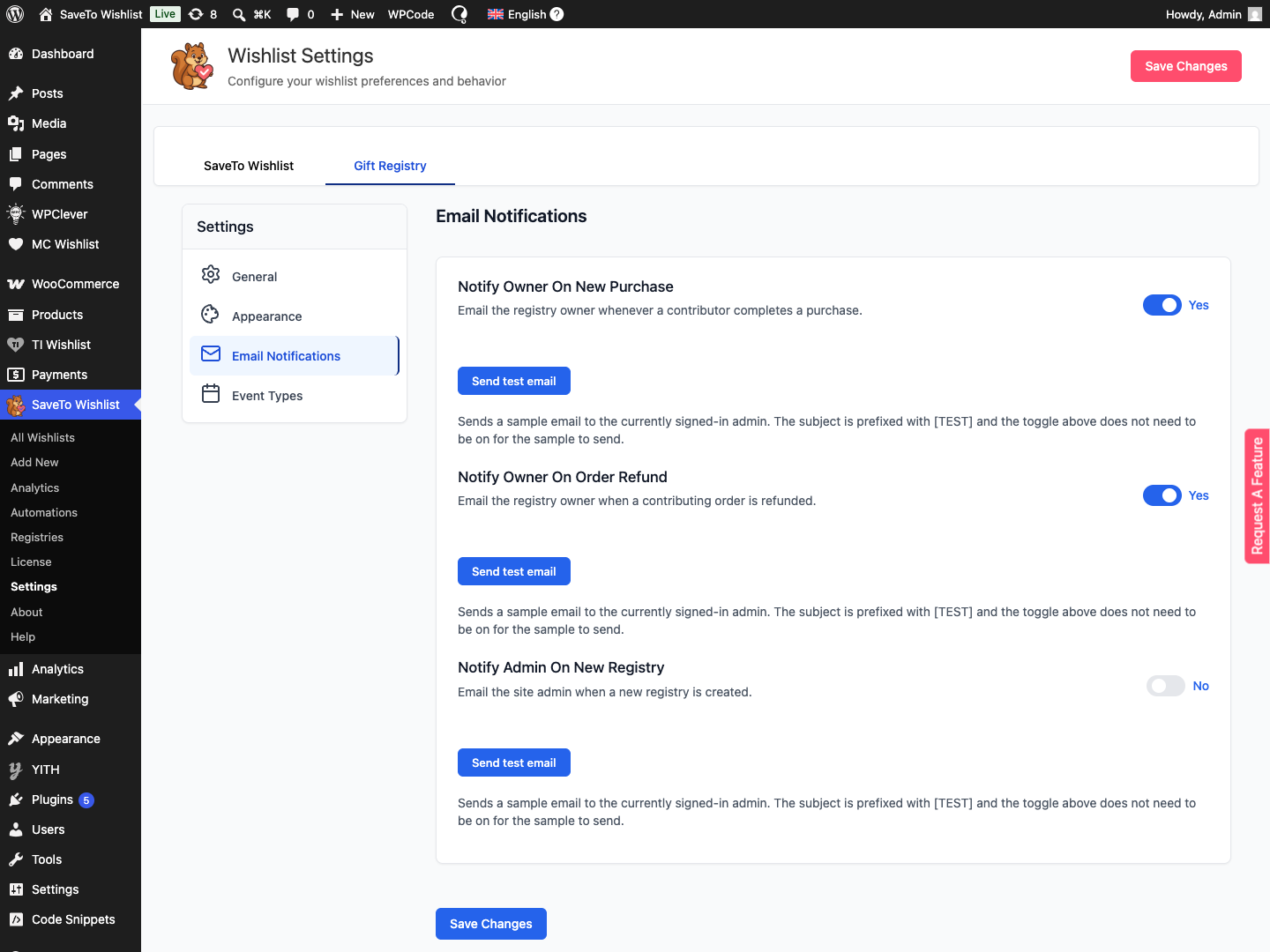Viewport: 1270px width, 952px height.
Task: Open updates icon showing 8
Action: pos(196,14)
